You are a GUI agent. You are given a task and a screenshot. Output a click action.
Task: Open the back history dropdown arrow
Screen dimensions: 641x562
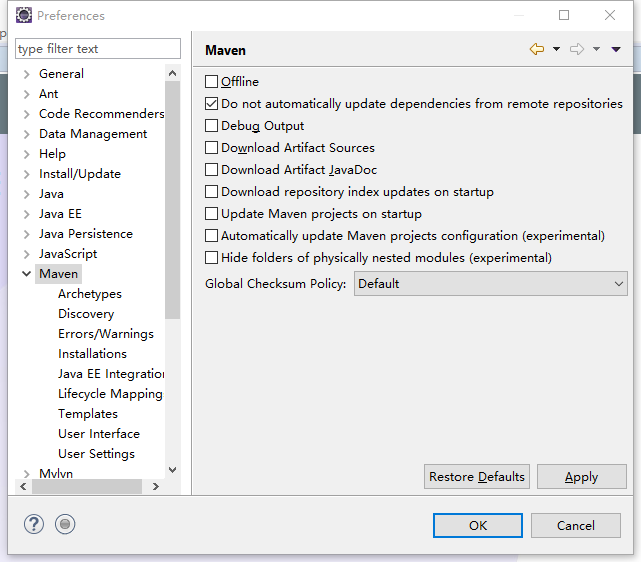point(556,49)
